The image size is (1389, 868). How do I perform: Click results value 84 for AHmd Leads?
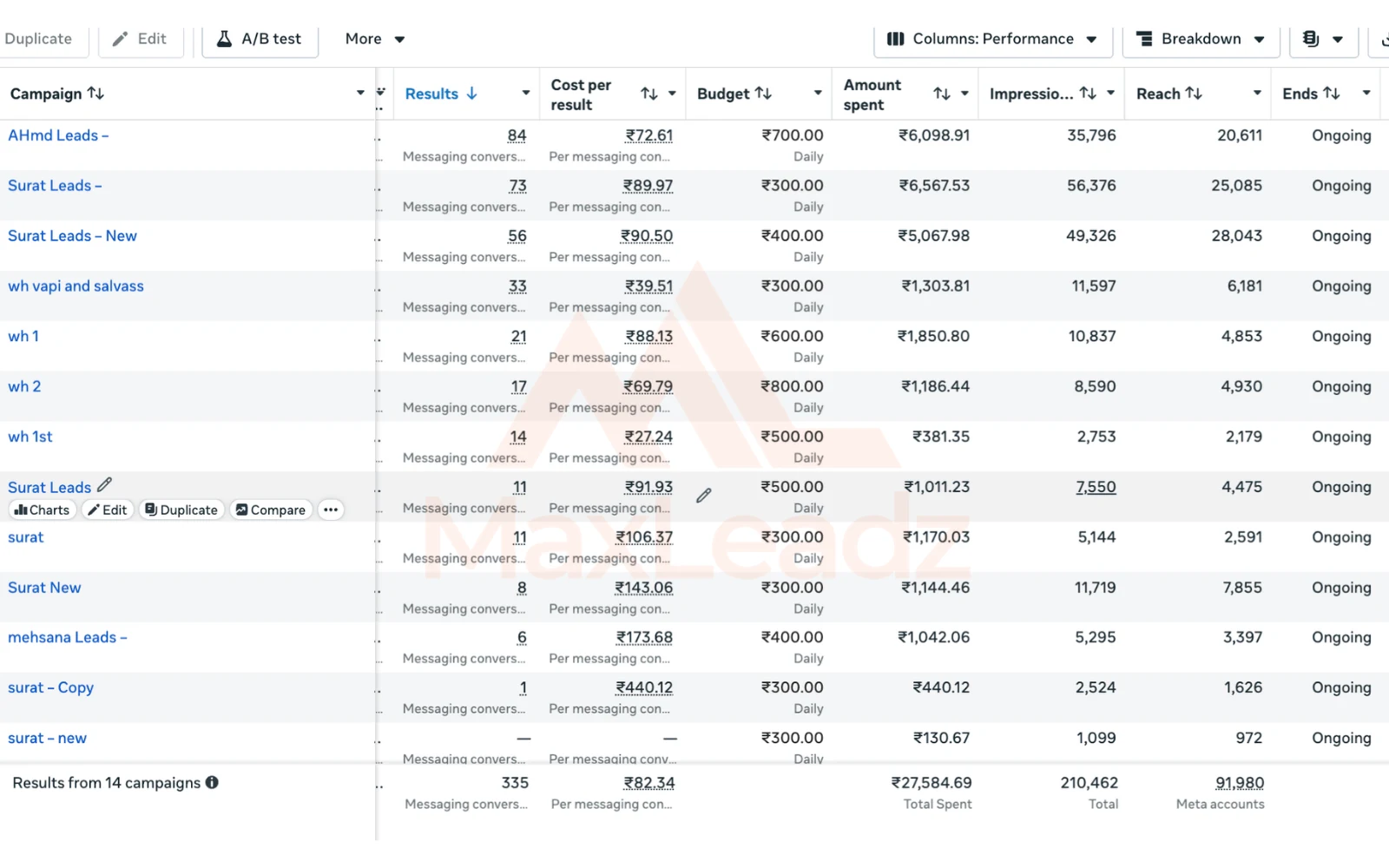tap(517, 135)
